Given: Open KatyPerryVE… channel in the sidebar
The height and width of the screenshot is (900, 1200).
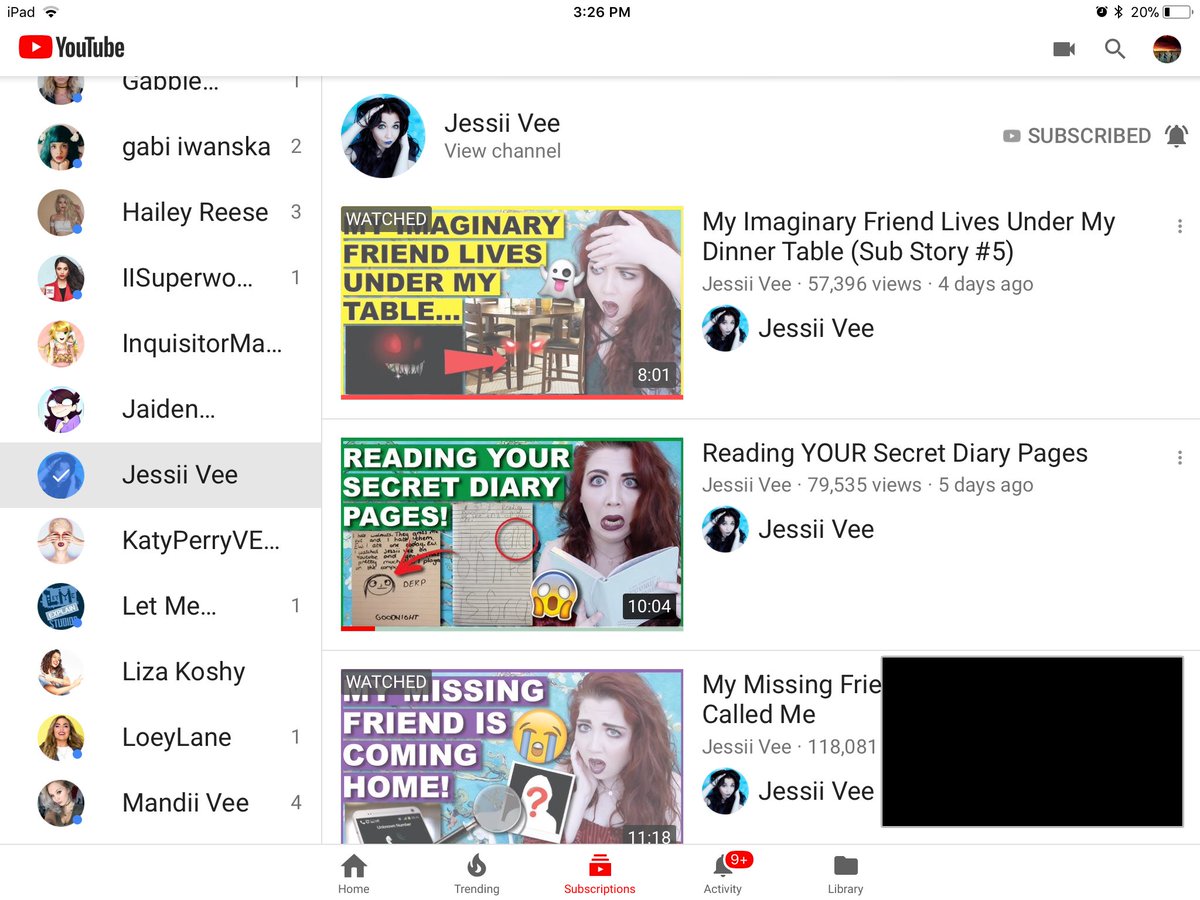Looking at the screenshot, I should pyautogui.click(x=160, y=541).
